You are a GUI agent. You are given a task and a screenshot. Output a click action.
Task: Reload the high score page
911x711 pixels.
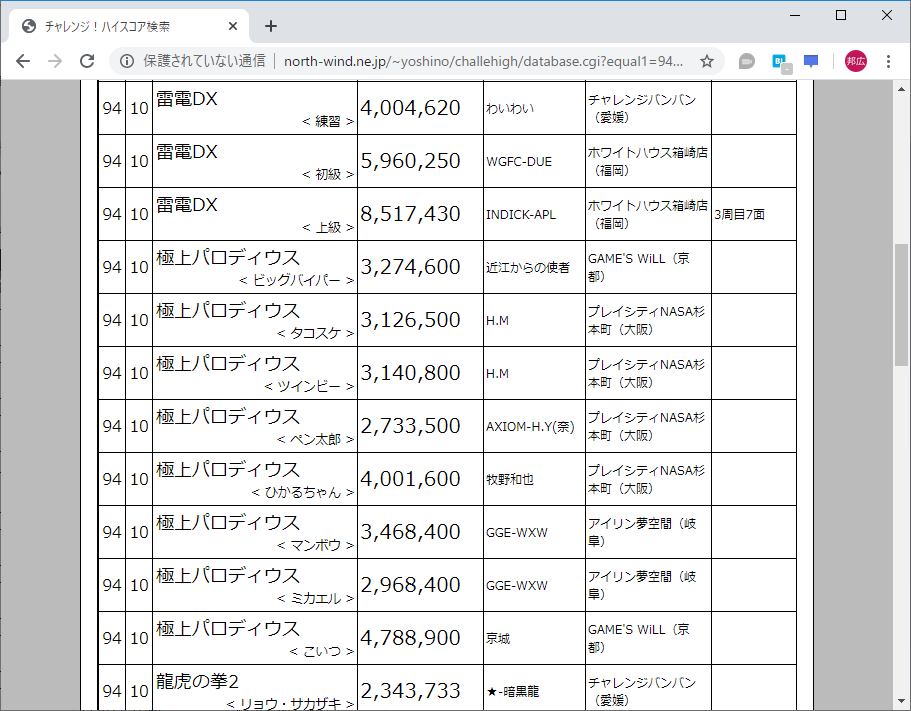point(87,60)
